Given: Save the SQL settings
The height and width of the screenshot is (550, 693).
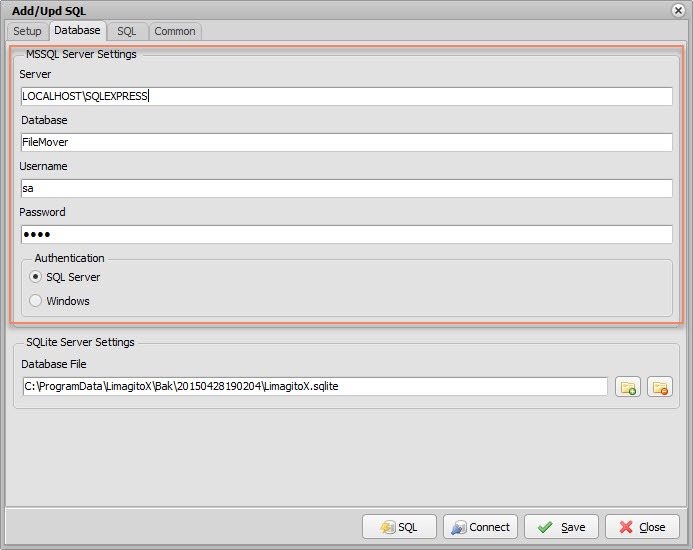Looking at the screenshot, I should click(x=561, y=527).
